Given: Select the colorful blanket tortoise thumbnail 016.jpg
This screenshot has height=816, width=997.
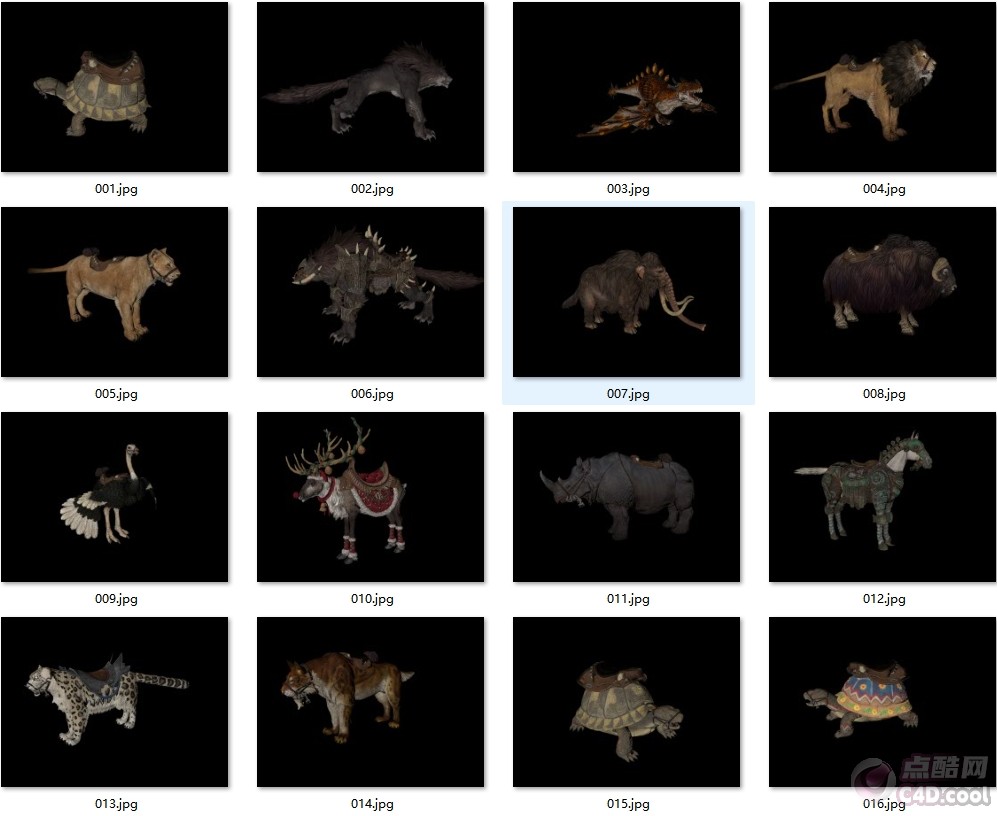Looking at the screenshot, I should 883,702.
